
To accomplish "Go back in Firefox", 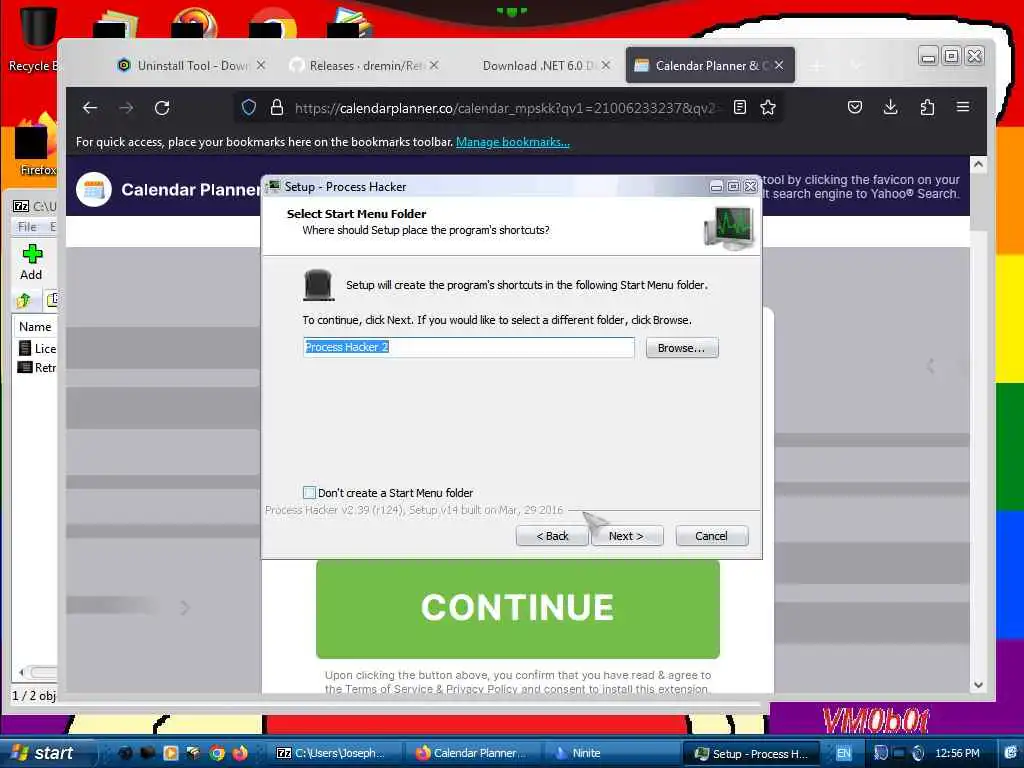I will [90, 108].
